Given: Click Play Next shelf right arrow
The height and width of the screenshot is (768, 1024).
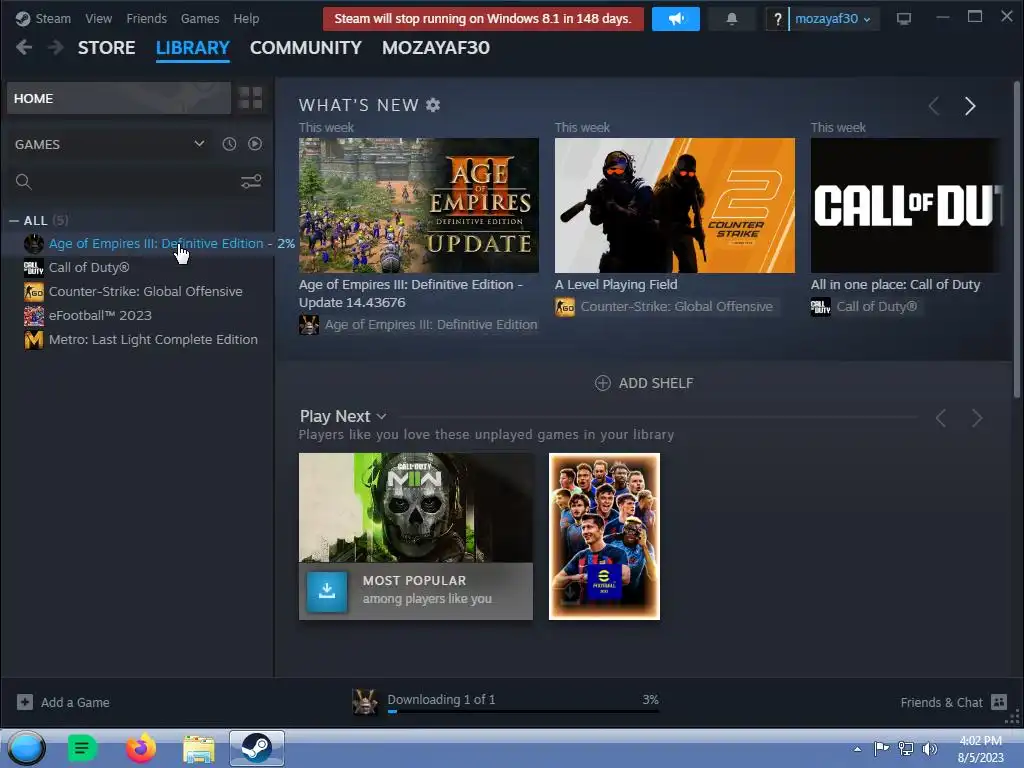Looking at the screenshot, I should point(977,418).
